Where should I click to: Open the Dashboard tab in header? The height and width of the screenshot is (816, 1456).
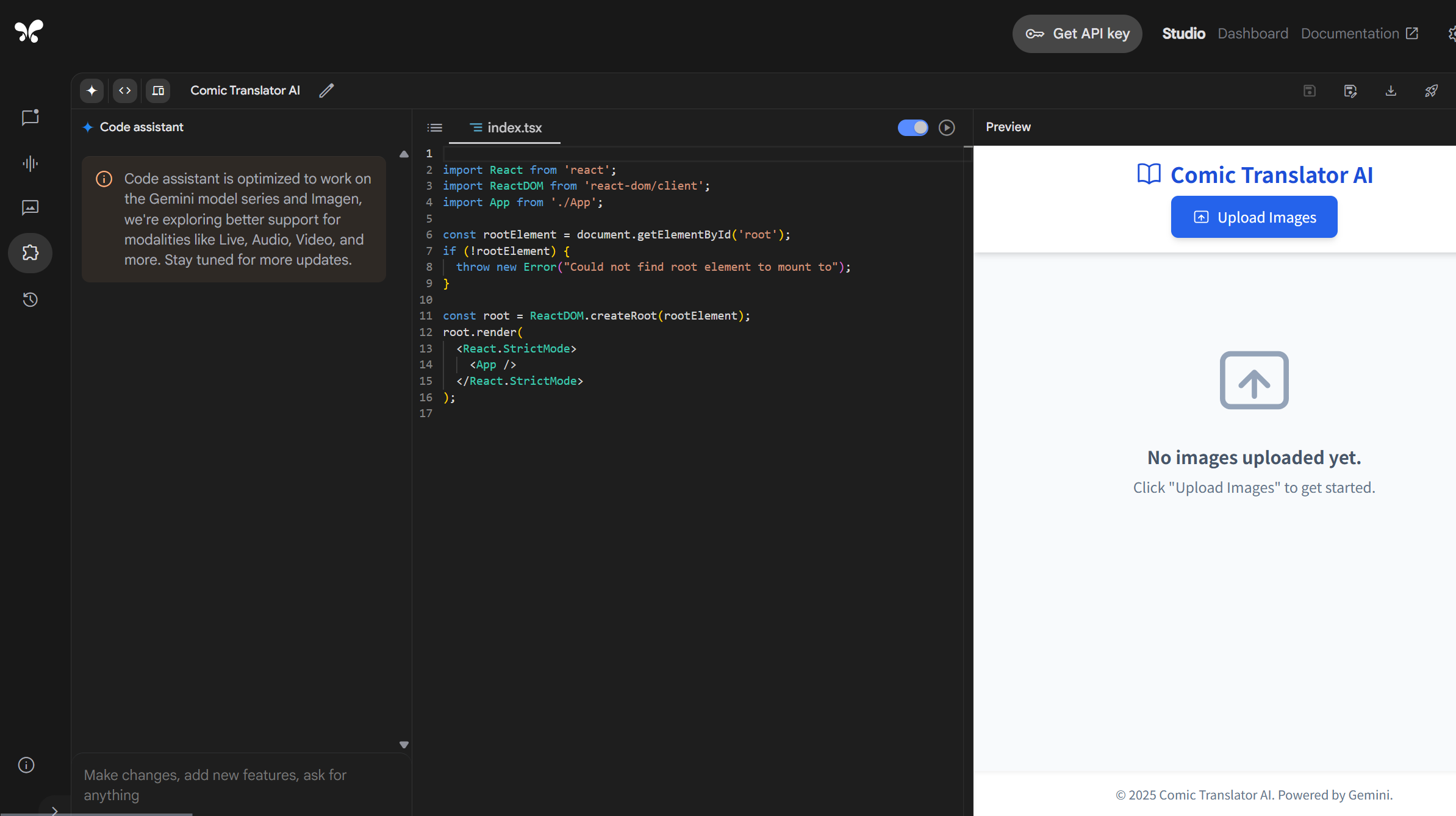click(1253, 34)
